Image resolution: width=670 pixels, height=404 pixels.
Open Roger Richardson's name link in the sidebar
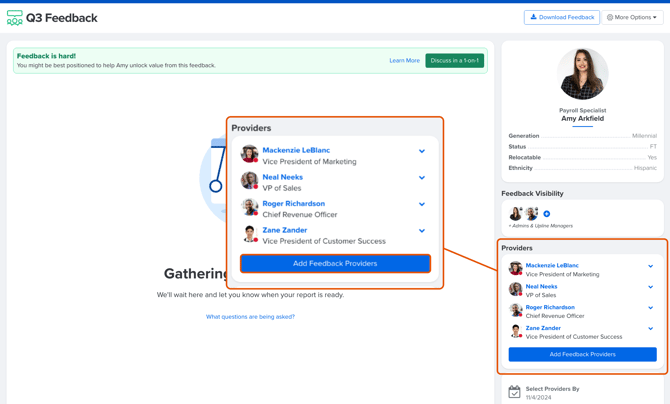coord(550,307)
